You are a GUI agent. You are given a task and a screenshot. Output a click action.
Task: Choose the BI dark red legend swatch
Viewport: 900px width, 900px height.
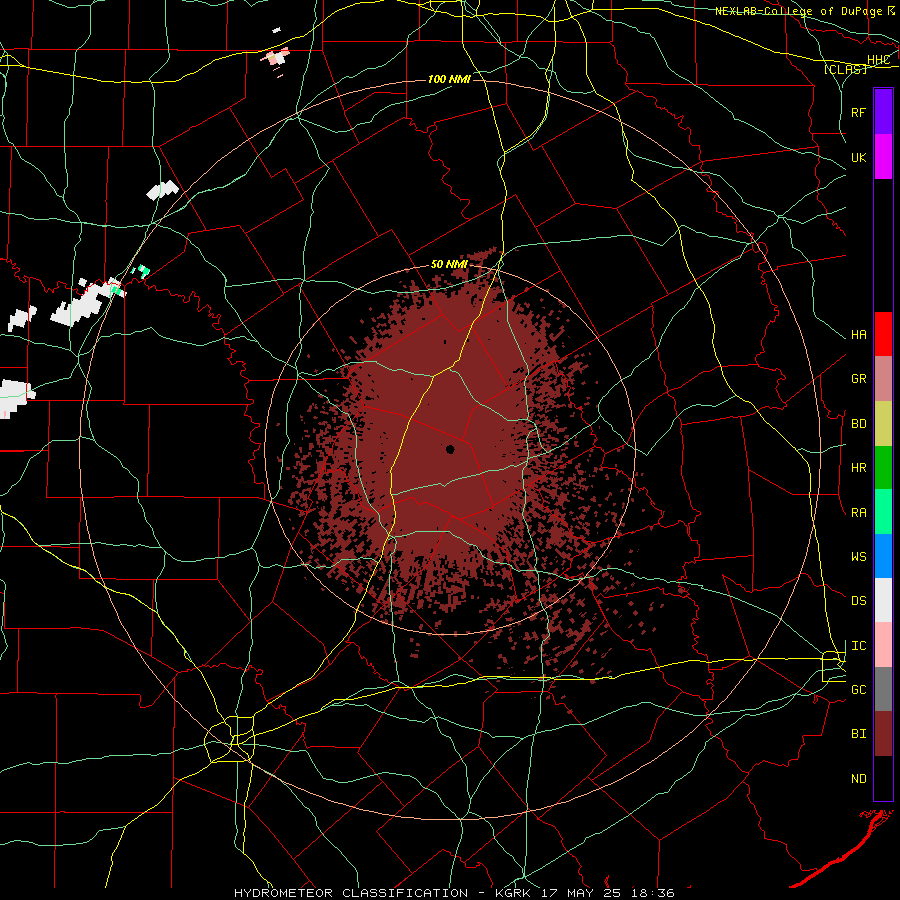pos(883,734)
